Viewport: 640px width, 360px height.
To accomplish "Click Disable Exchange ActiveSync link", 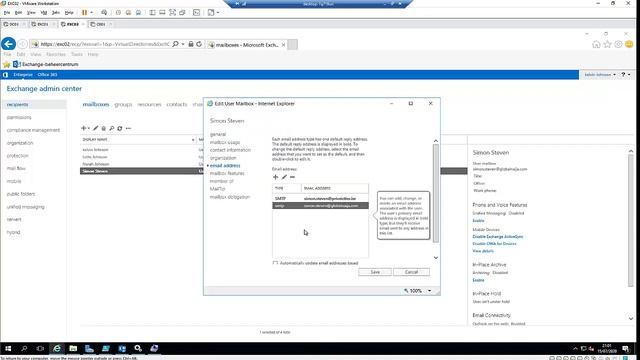I will 498,237.
